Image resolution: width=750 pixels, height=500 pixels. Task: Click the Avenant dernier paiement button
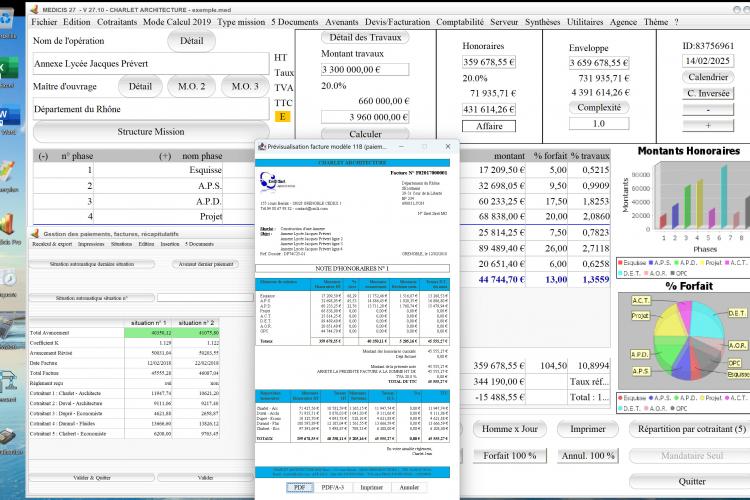[x=206, y=264]
